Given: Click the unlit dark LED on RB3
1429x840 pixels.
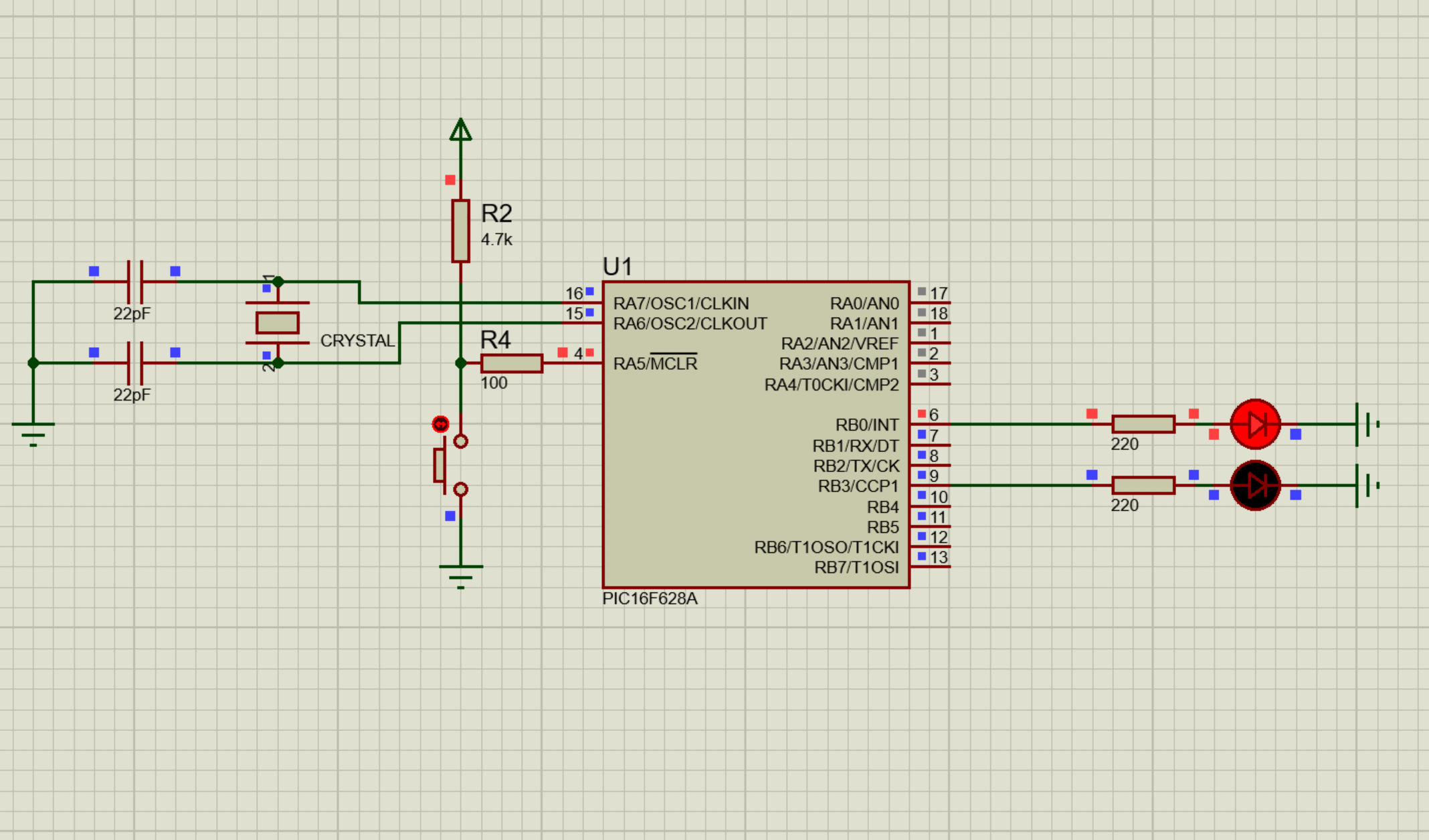Looking at the screenshot, I should point(1255,486).
